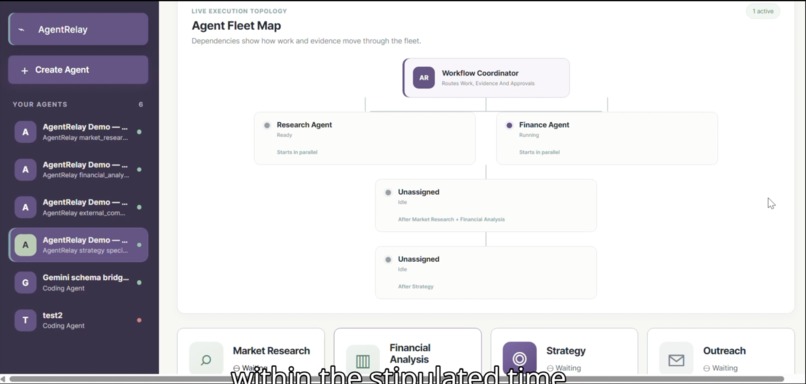
Task: Click avatar icon of external_com agent
Action: click(25, 207)
